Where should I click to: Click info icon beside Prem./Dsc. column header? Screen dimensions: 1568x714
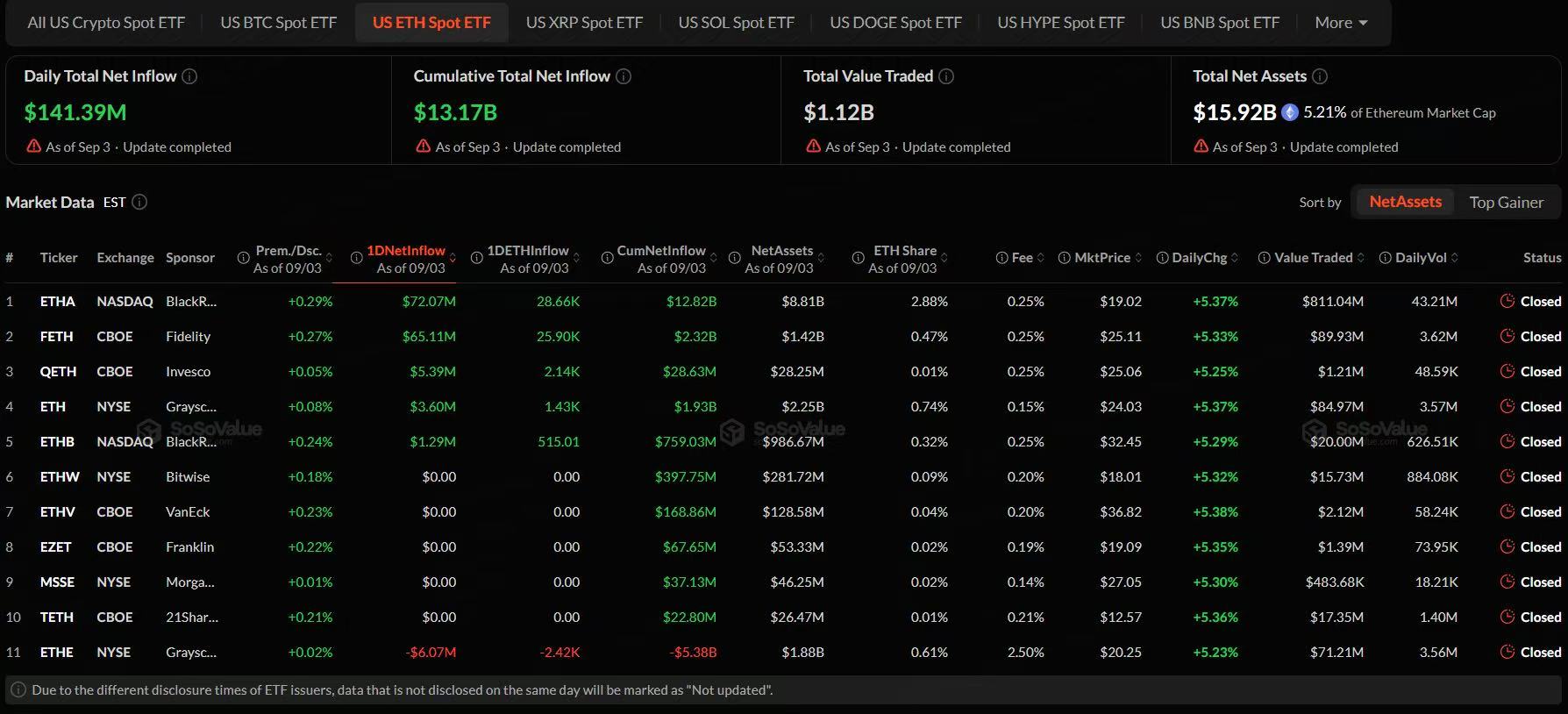coord(244,258)
